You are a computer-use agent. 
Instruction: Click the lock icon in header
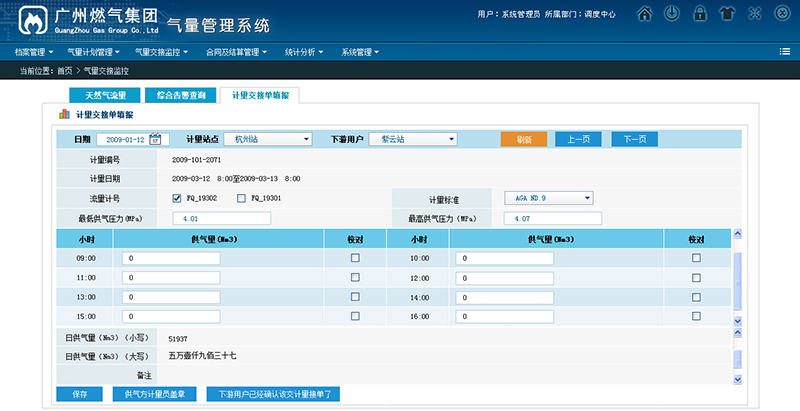(x=700, y=15)
